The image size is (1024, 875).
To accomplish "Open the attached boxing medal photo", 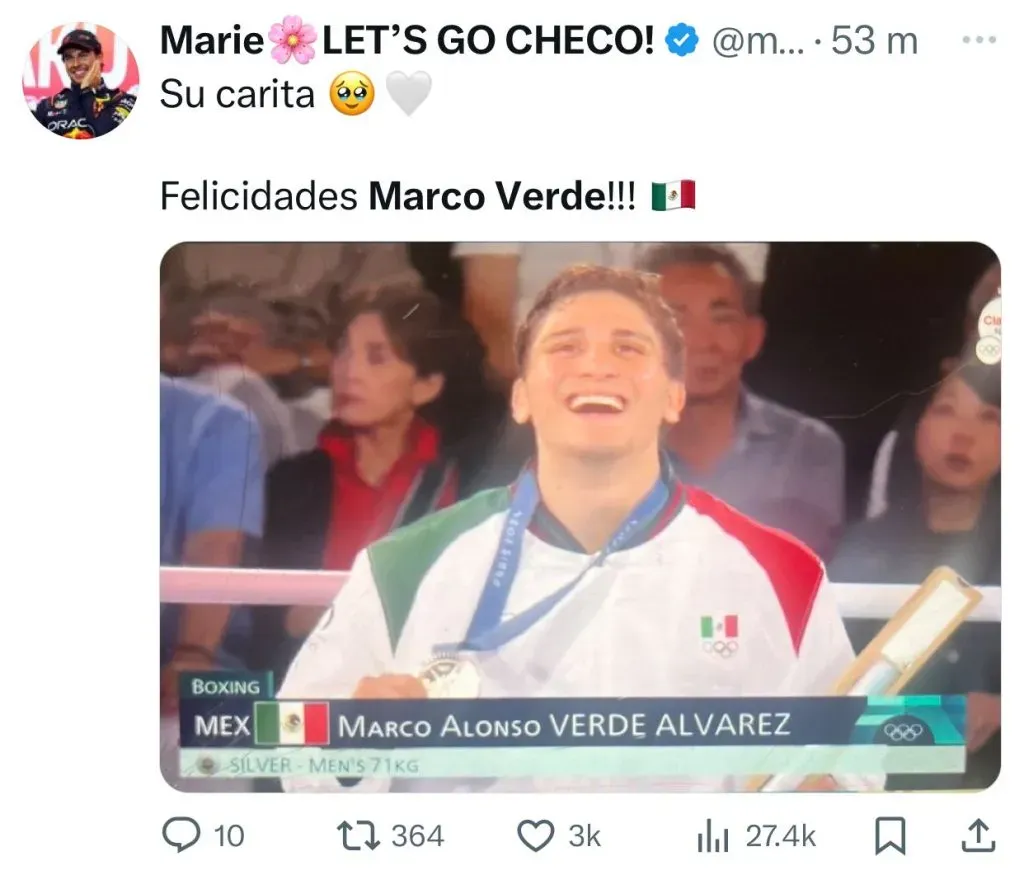I will 580,517.
